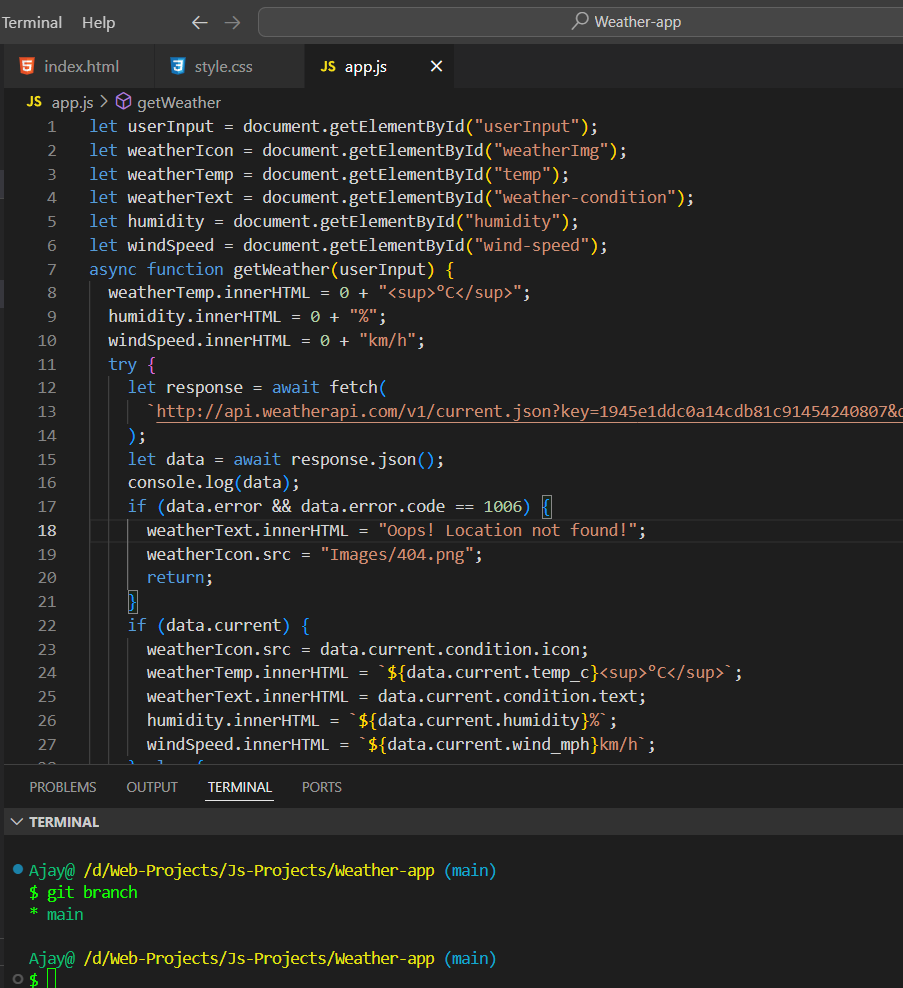Click line number 7 in gutter

[52, 270]
